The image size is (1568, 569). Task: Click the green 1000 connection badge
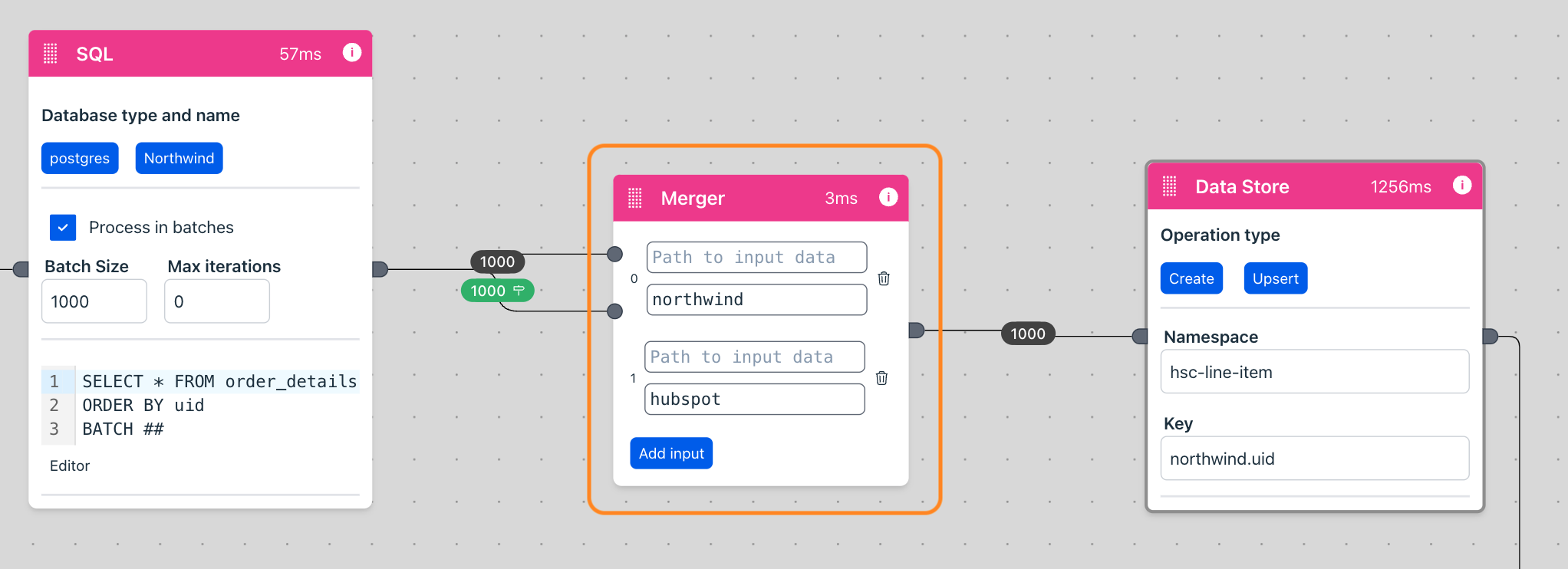point(496,291)
